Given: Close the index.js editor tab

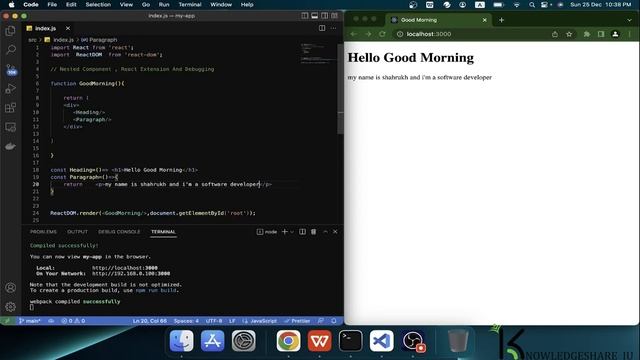Looking at the screenshot, I should click(68, 28).
